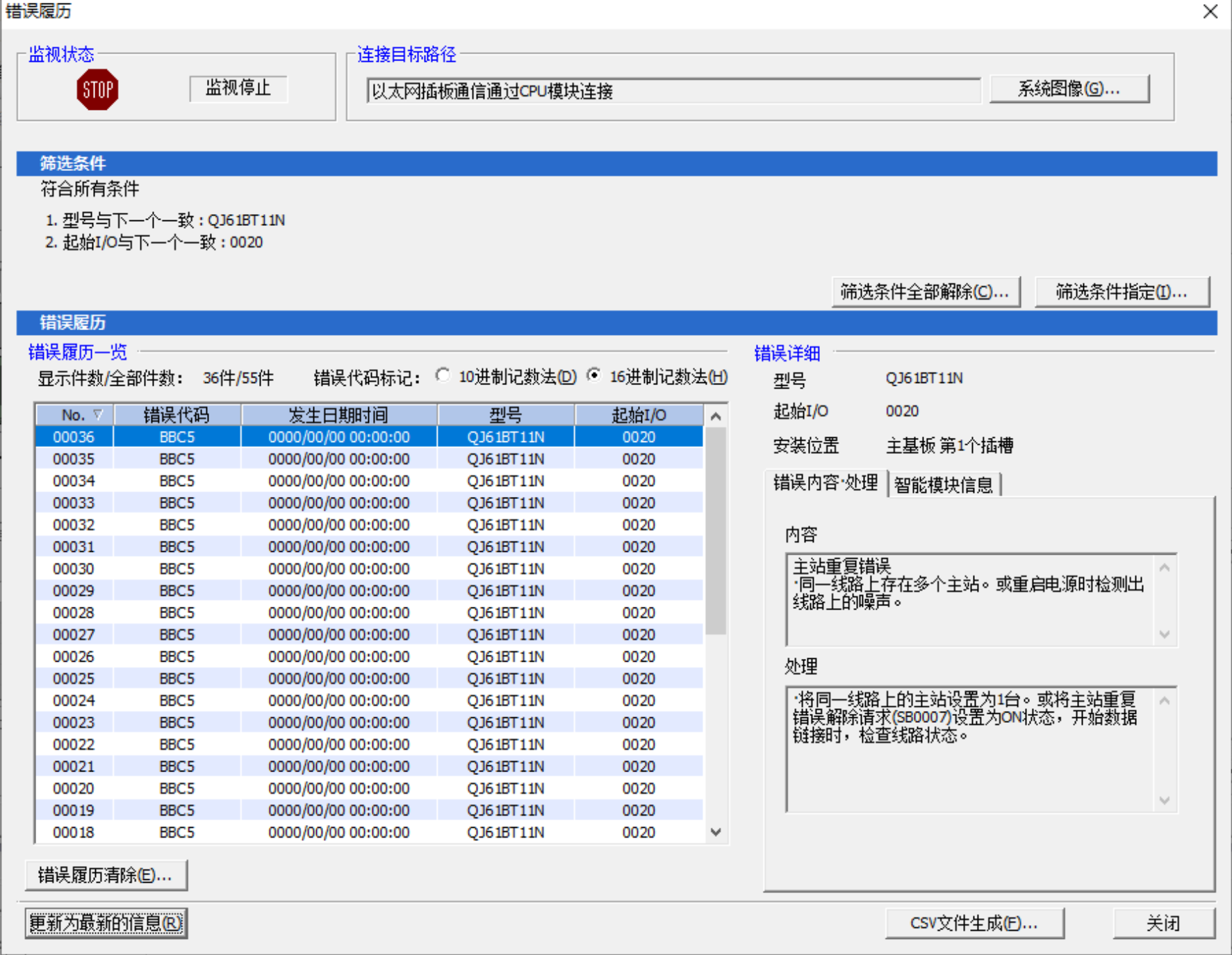Refresh with 更新为最新的信息(R) button
The image size is (1232, 955).
pyautogui.click(x=106, y=923)
